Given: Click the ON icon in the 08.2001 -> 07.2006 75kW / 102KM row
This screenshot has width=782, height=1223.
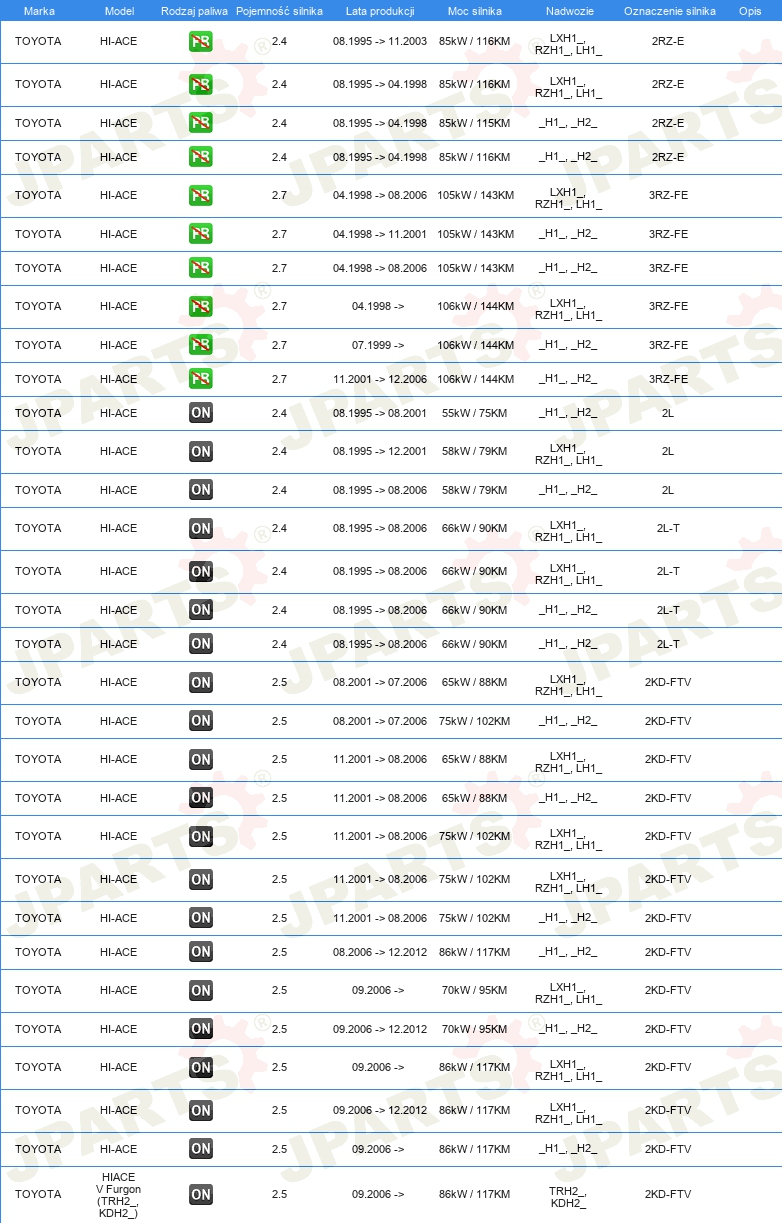Looking at the screenshot, I should click(200, 721).
